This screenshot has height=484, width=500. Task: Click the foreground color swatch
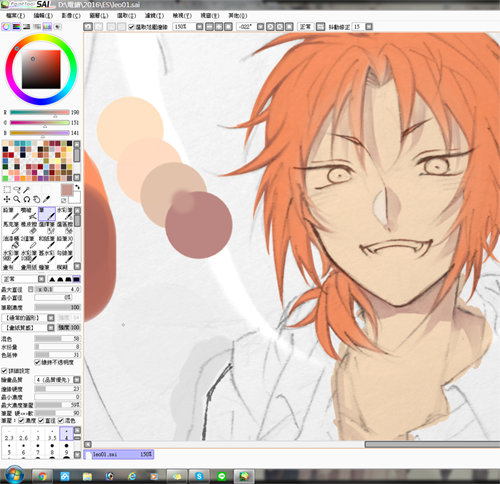coord(67,190)
